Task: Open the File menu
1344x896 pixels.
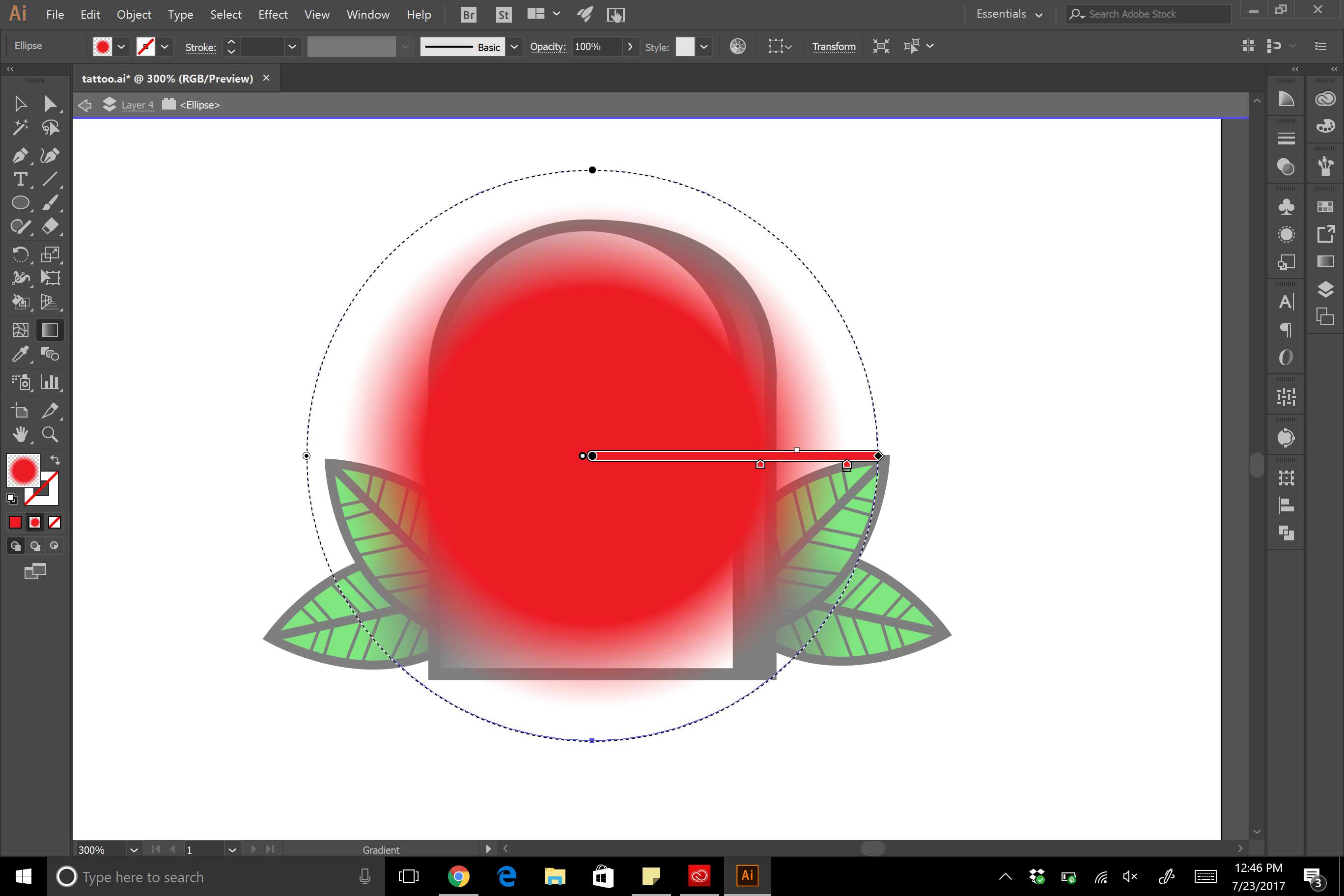Action: 55,14
